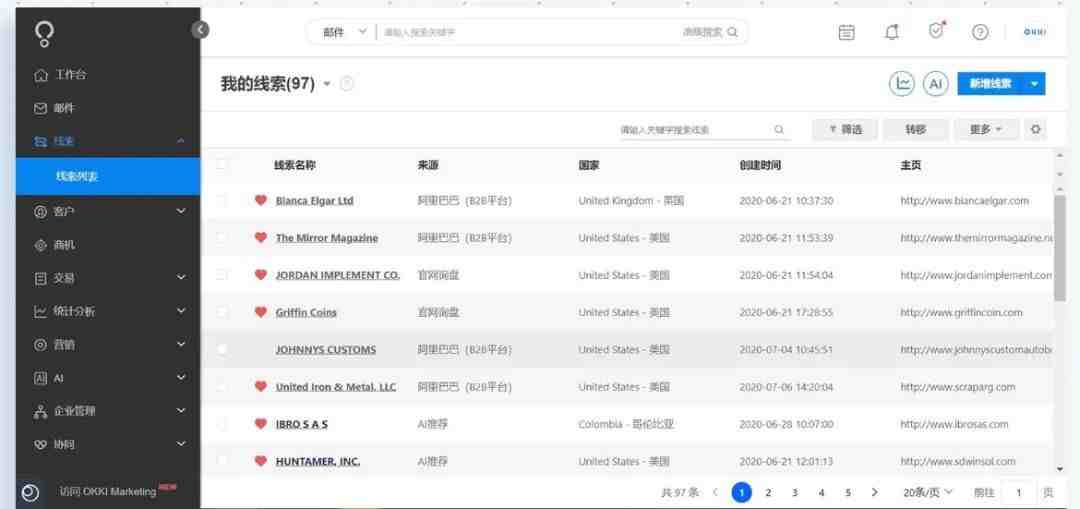Image resolution: width=1080 pixels, height=509 pixels.
Task: Click the 筛选 filter button
Action: pos(845,129)
